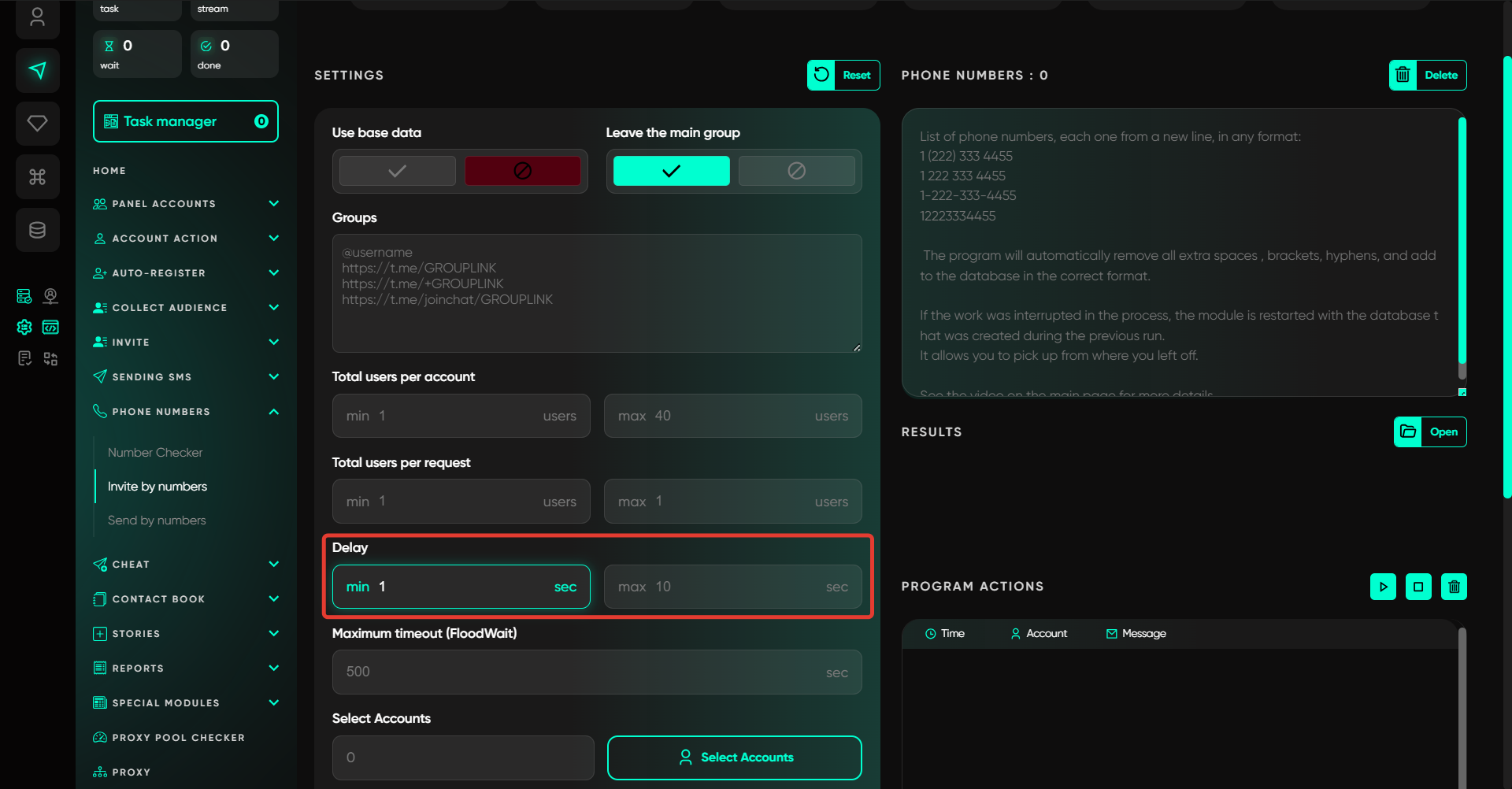The image size is (1512, 789).
Task: Disable Leave the main group option
Action: tap(796, 171)
